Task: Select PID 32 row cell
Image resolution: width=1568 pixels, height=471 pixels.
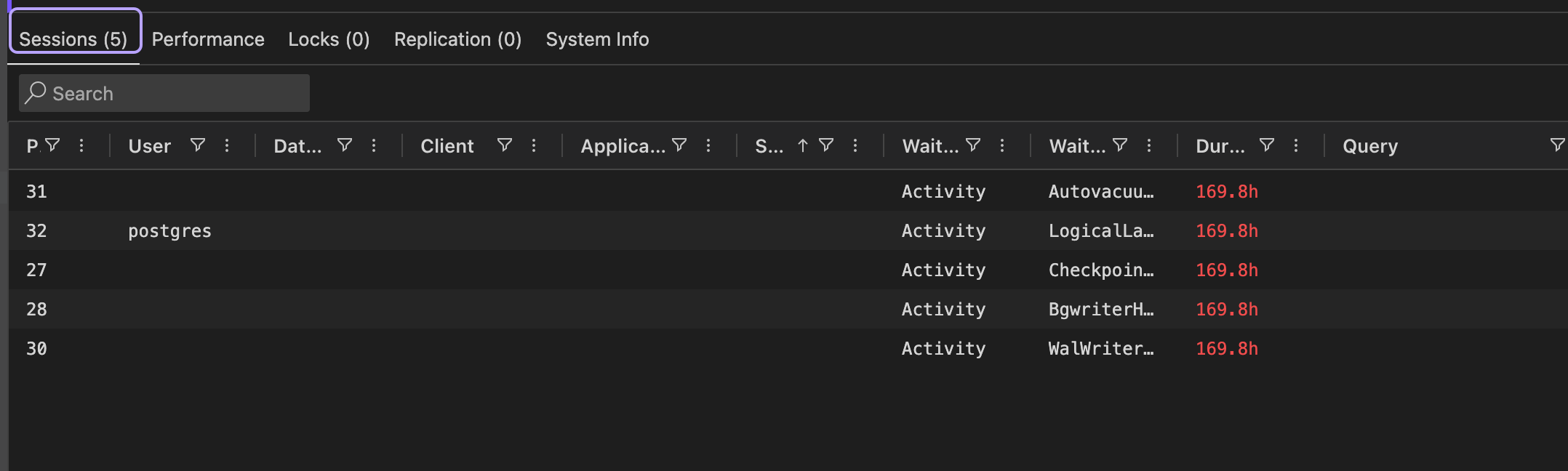Action: 36,230
